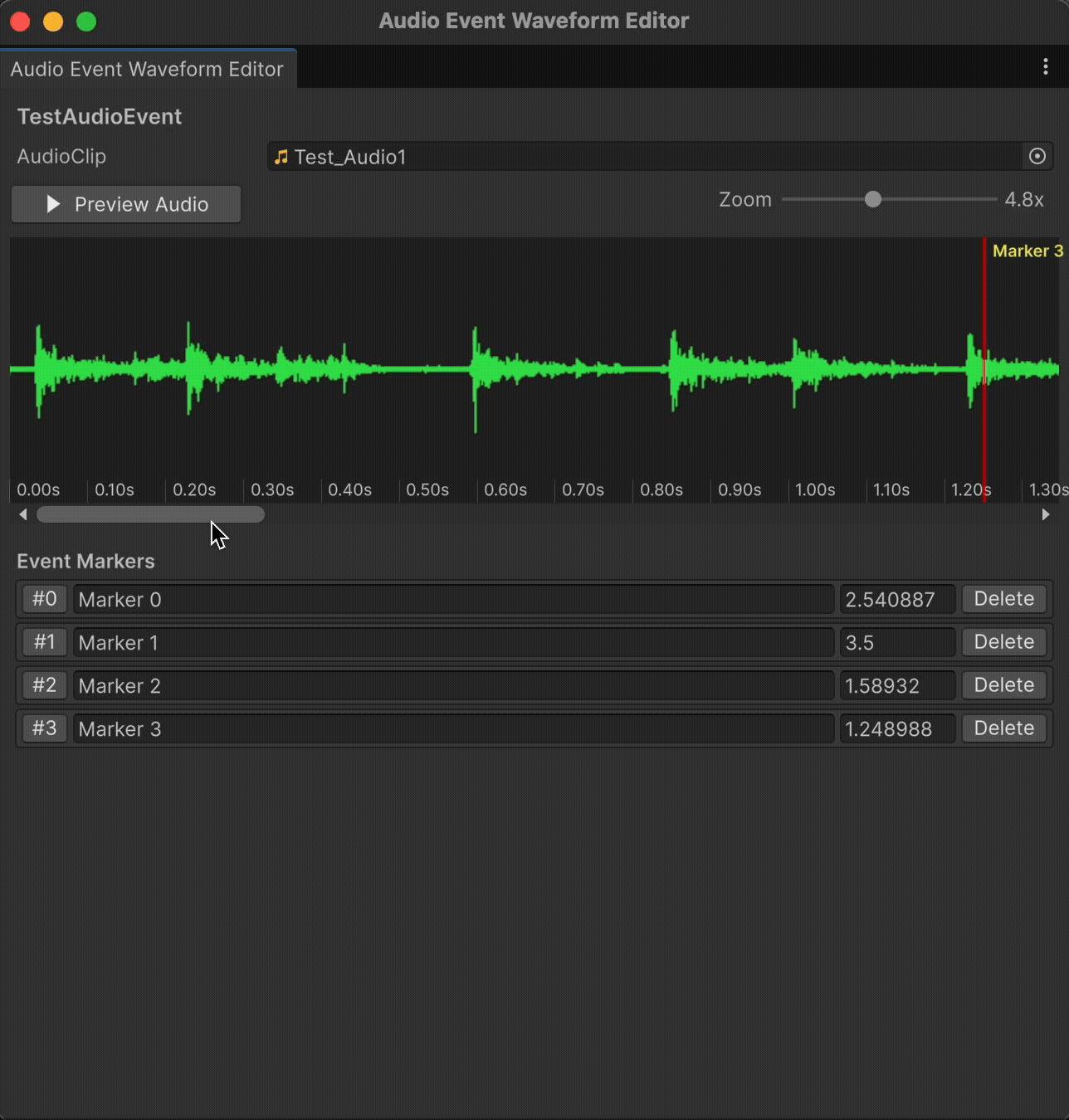The width and height of the screenshot is (1069, 1120).
Task: Click the left scroll arrow under the waveform
Action: (x=23, y=514)
